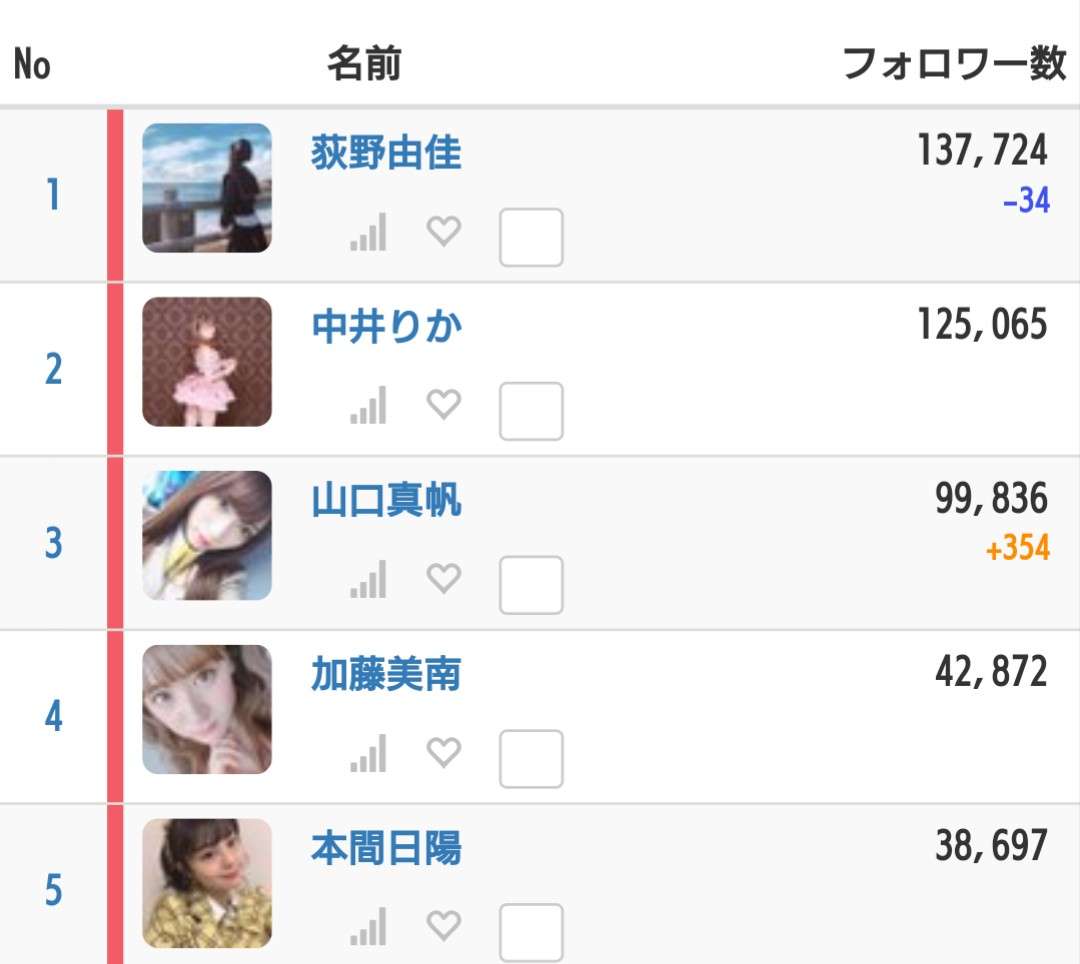Tick the checkbox in the 中井りか row
Viewport: 1080px width, 964px height.
[531, 411]
